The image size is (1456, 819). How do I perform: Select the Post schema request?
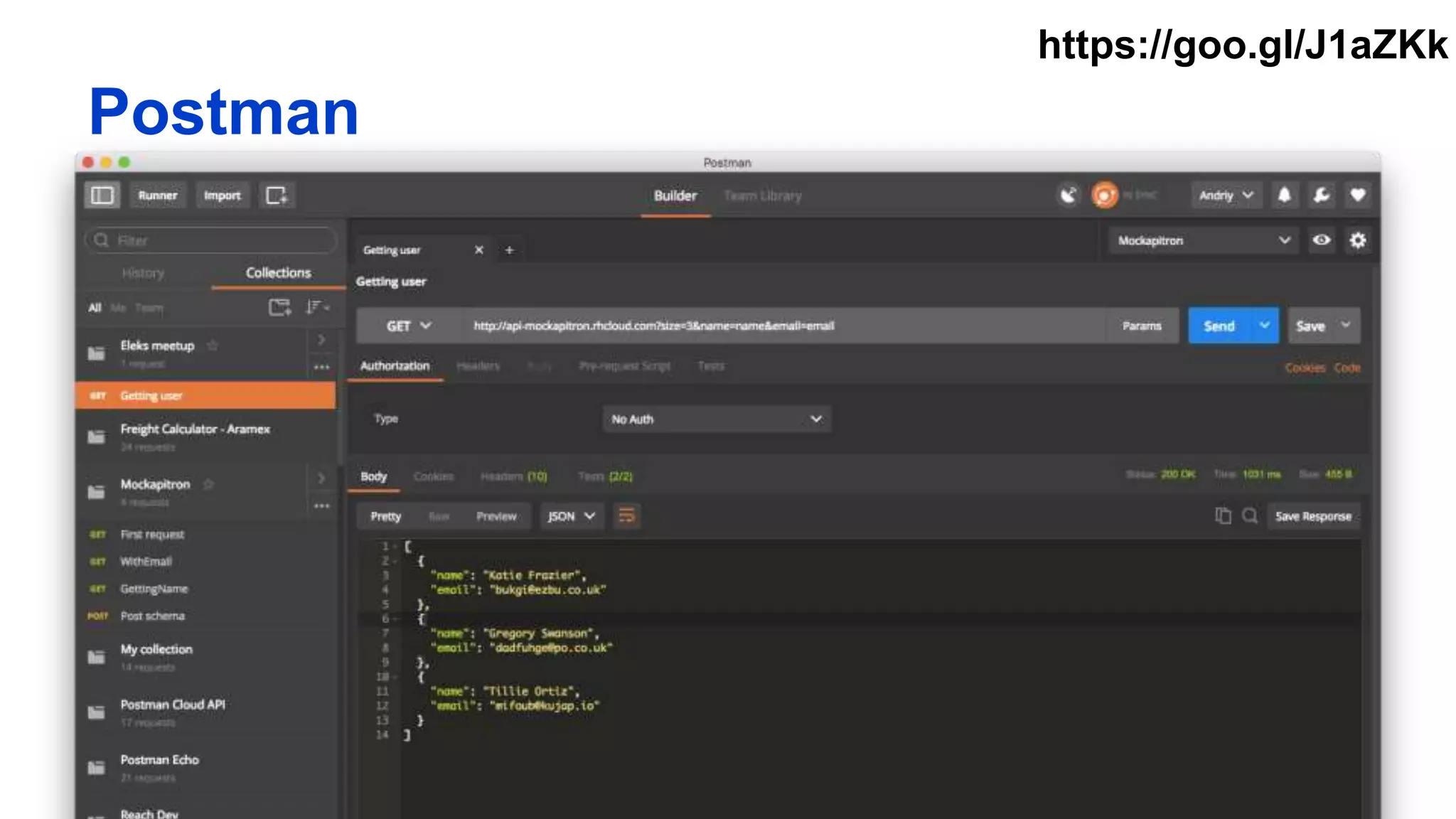(x=205, y=616)
